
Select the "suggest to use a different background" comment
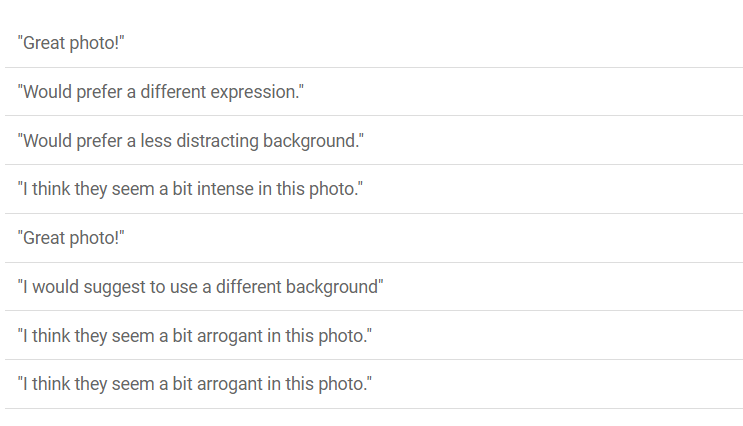click(201, 287)
